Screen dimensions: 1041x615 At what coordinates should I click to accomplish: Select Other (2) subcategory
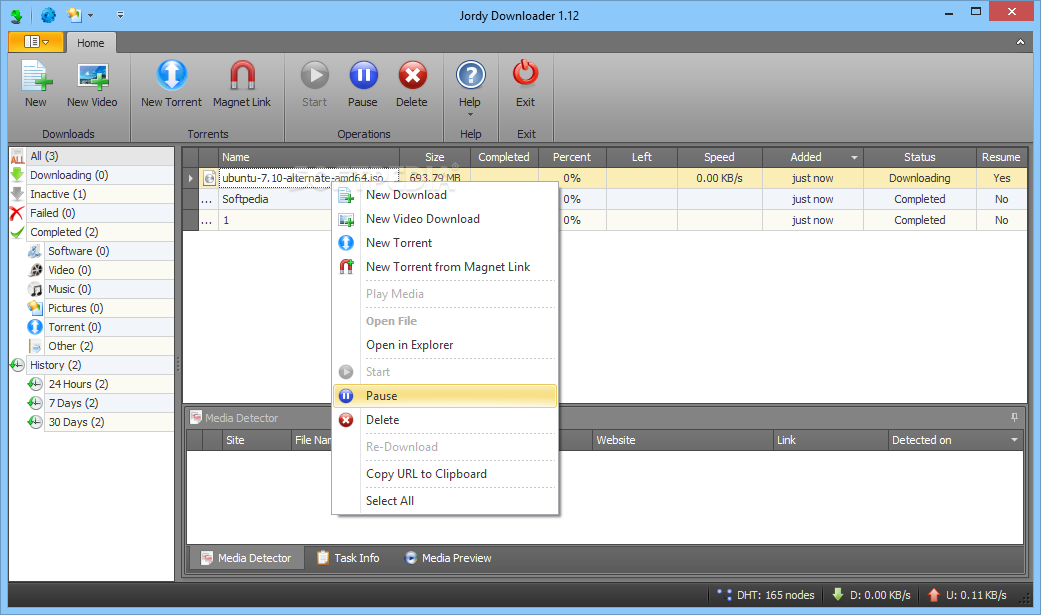[100, 346]
